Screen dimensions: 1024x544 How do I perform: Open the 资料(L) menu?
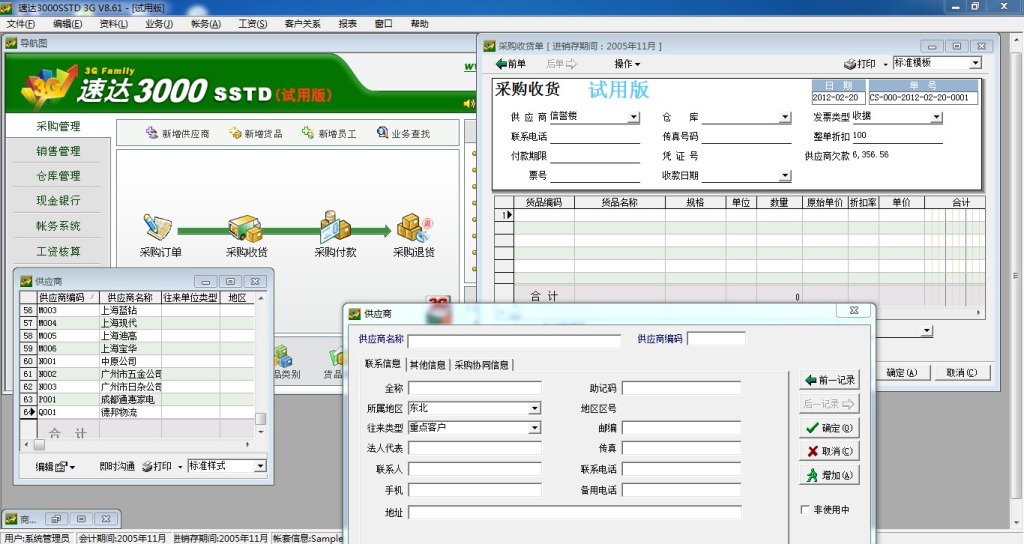click(x=113, y=24)
